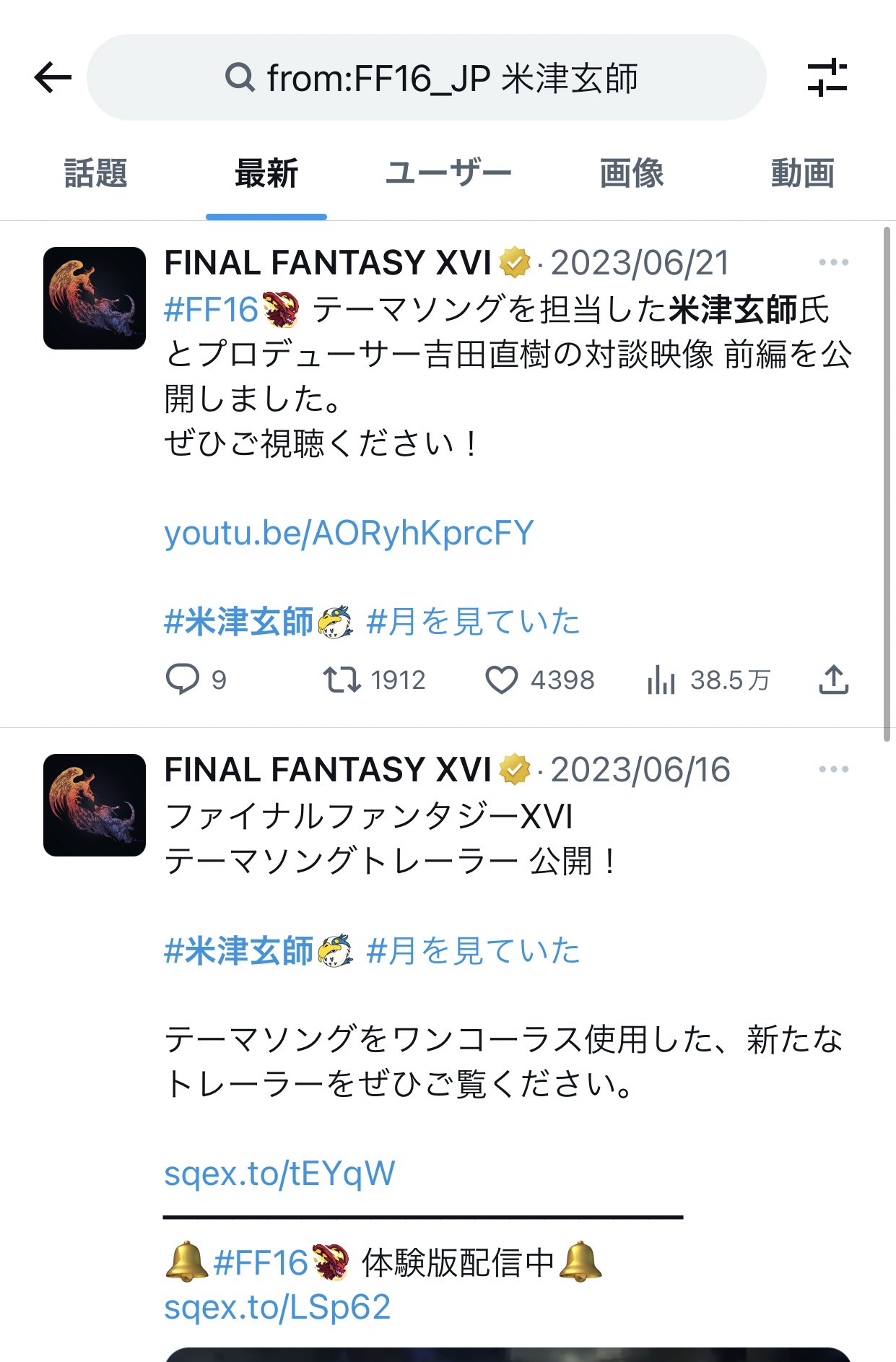Retweet the post with 1912 retweets
Image resolution: width=896 pixels, height=1362 pixels.
click(x=342, y=680)
